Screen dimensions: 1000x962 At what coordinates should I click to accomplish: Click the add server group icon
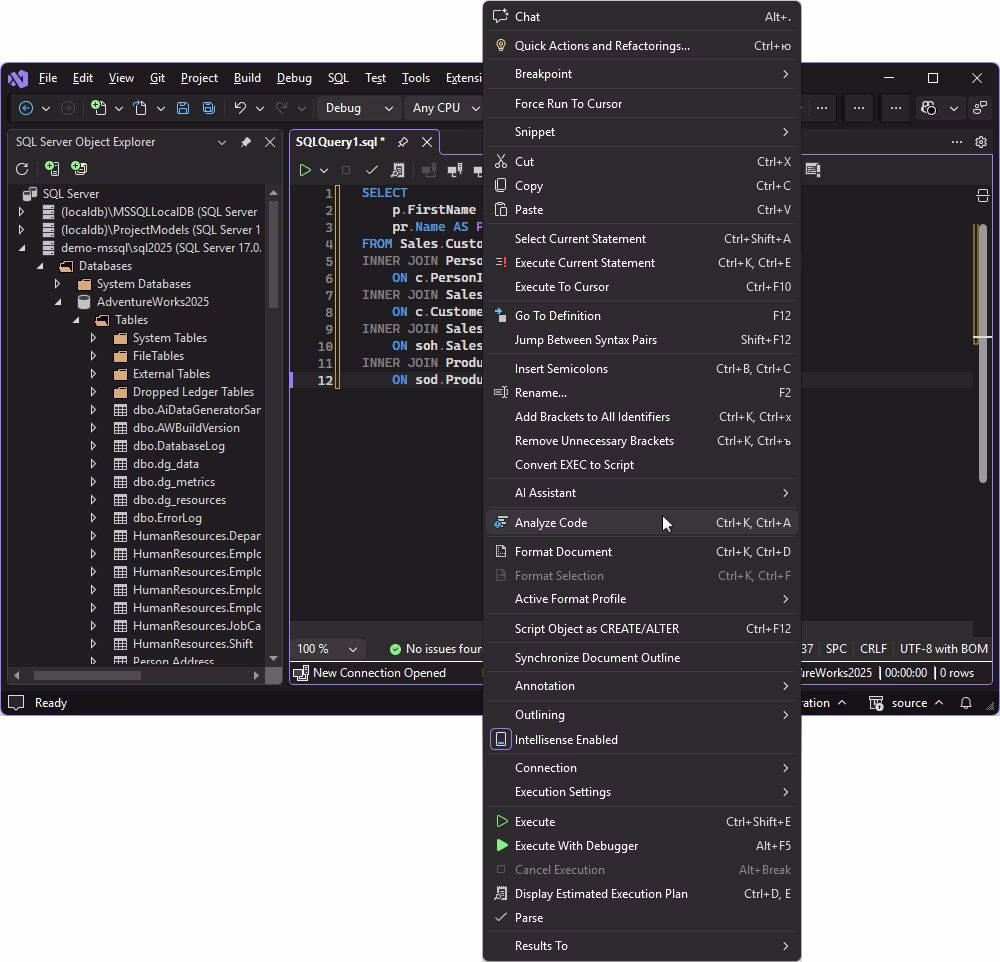pyautogui.click(x=79, y=168)
